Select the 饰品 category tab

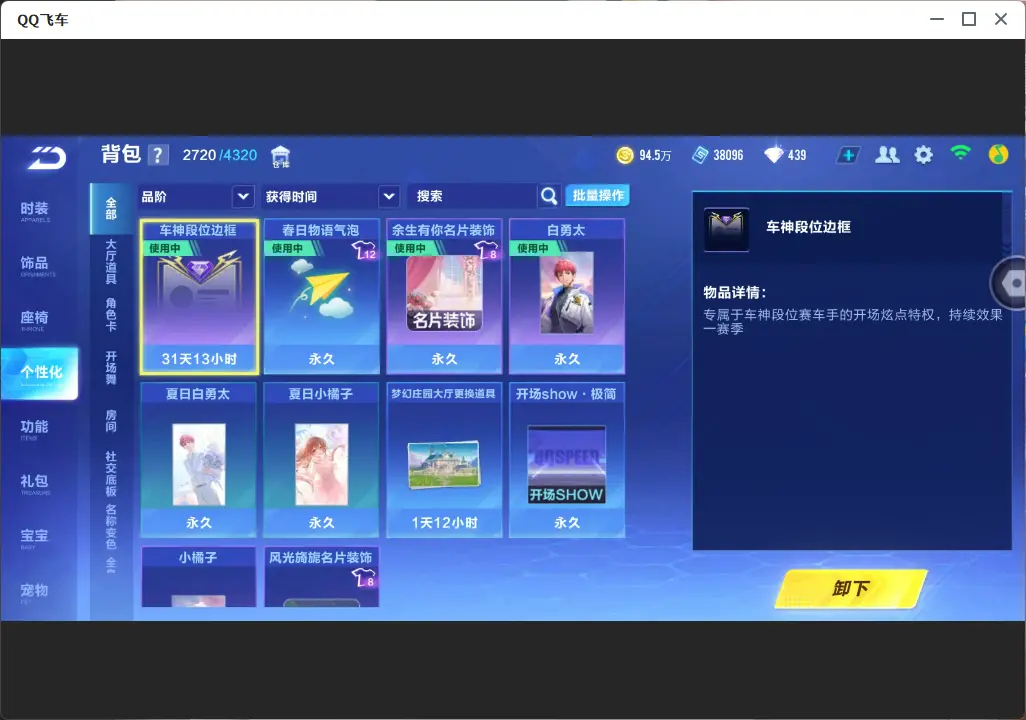pyautogui.click(x=35, y=265)
